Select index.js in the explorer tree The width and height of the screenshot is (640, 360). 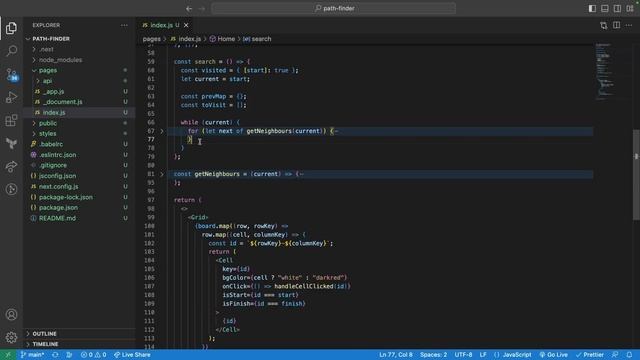[54, 113]
